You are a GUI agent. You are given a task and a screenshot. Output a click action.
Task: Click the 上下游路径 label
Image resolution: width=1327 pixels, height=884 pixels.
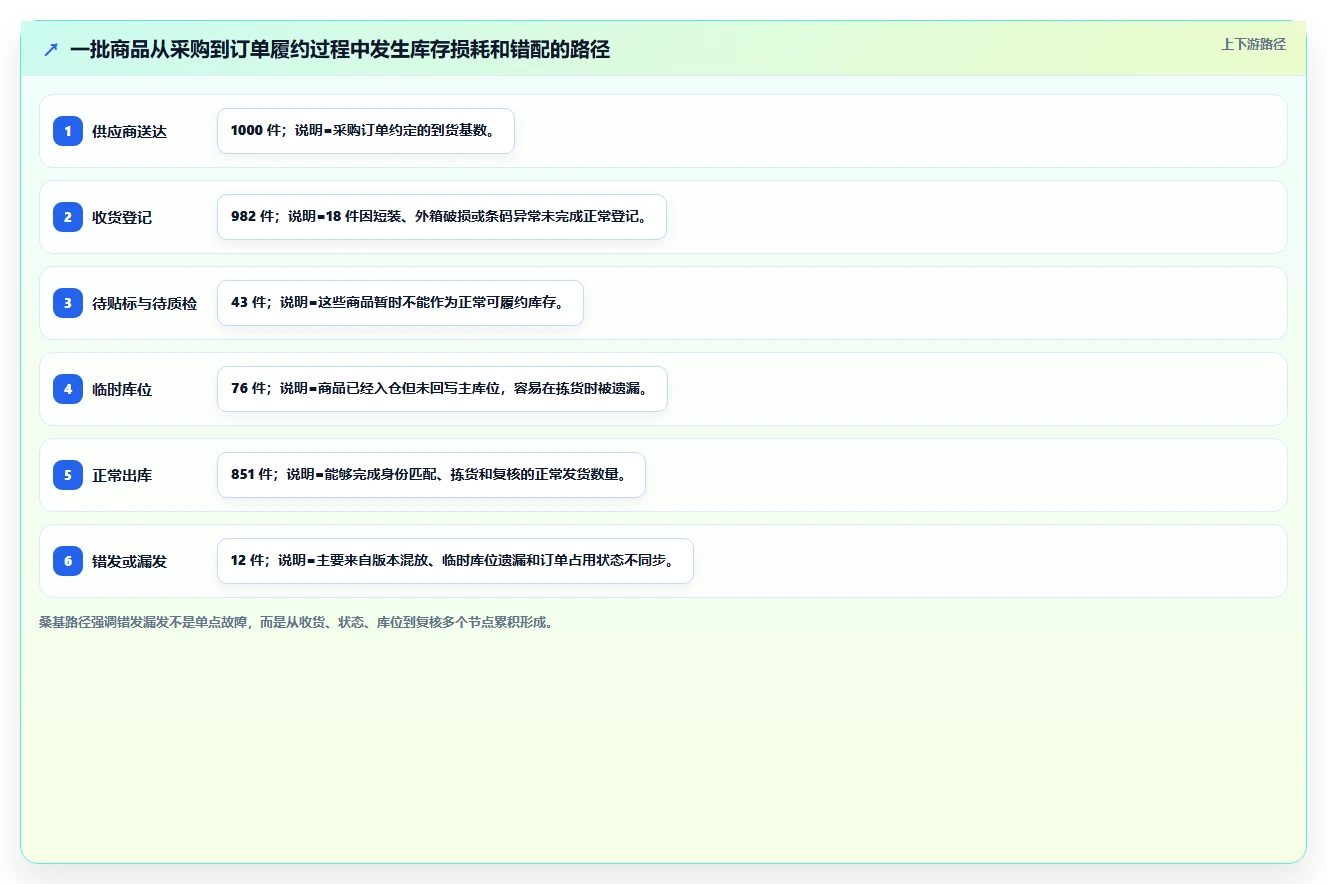1253,45
